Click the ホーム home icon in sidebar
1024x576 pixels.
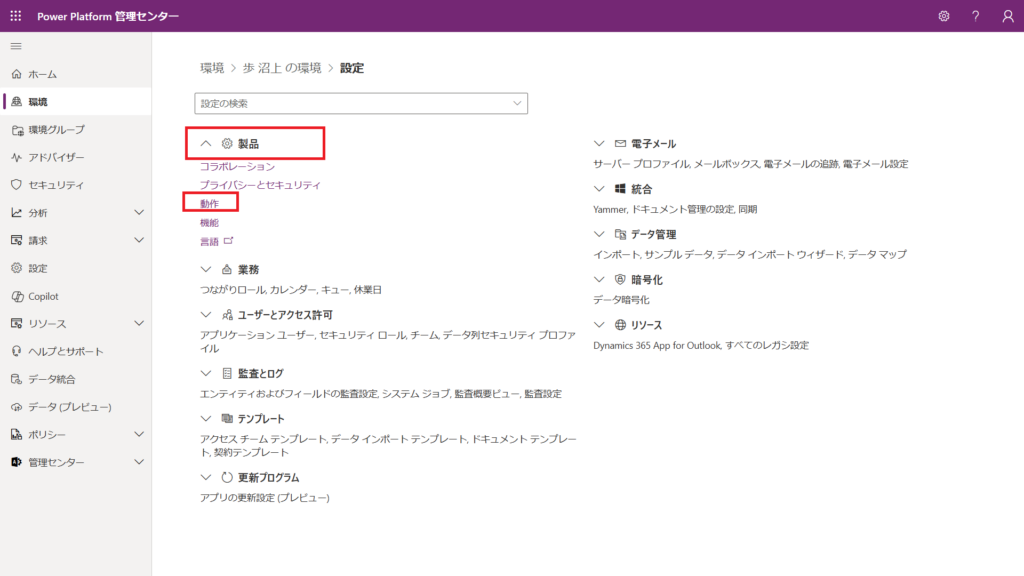pos(16,74)
